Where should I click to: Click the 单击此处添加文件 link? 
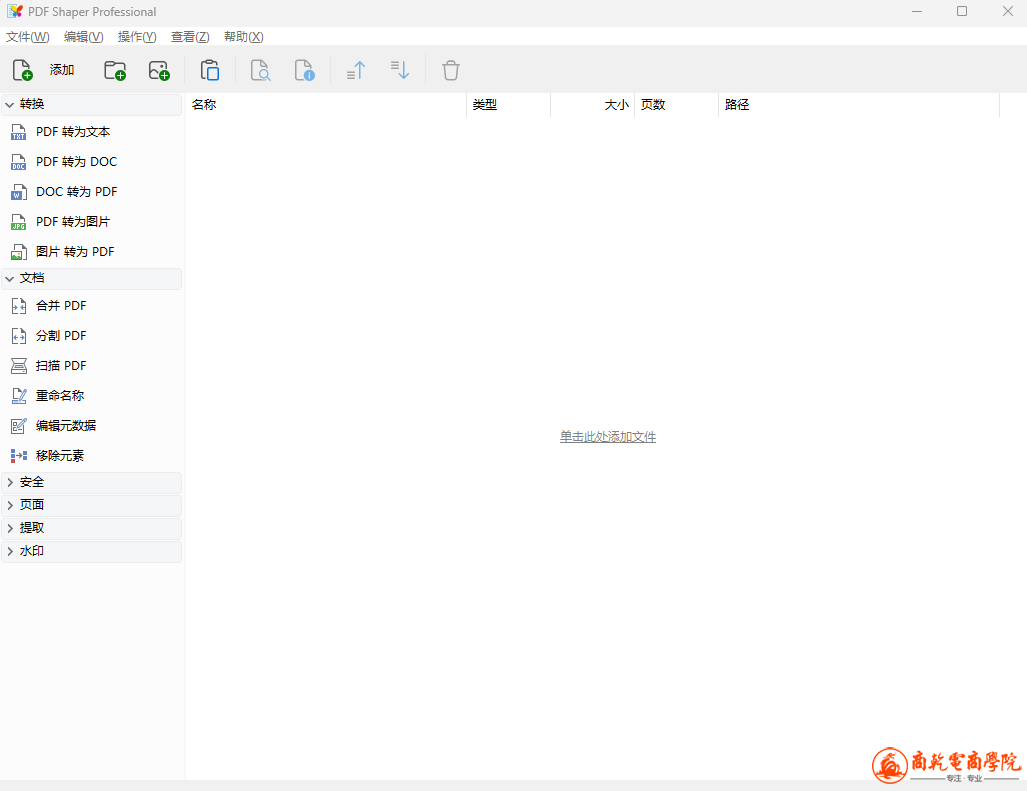[x=607, y=437]
